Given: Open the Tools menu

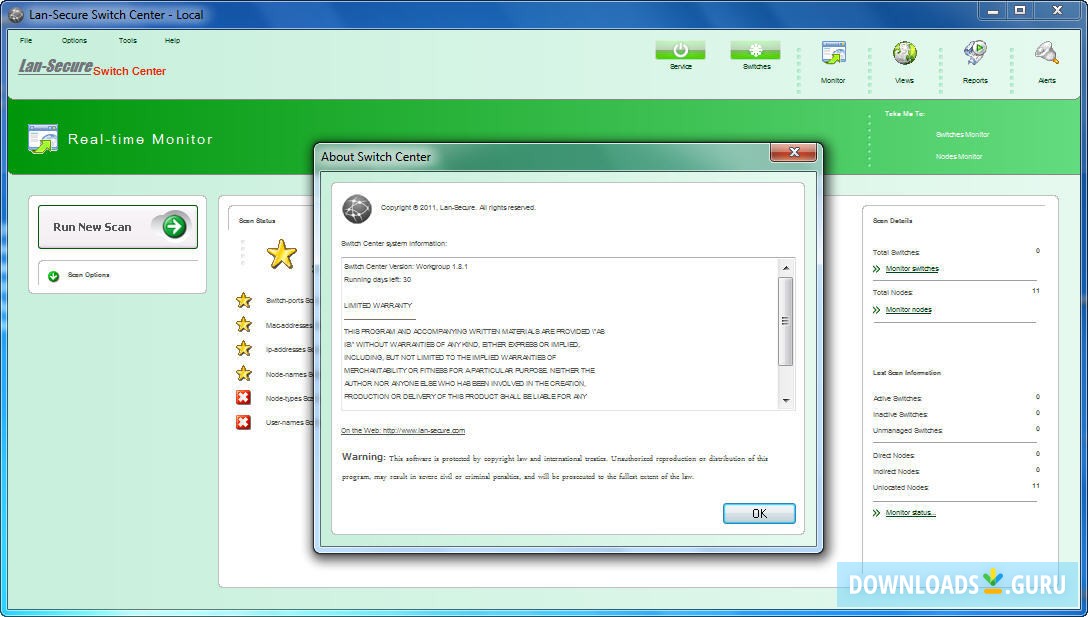Looking at the screenshot, I should click(128, 40).
